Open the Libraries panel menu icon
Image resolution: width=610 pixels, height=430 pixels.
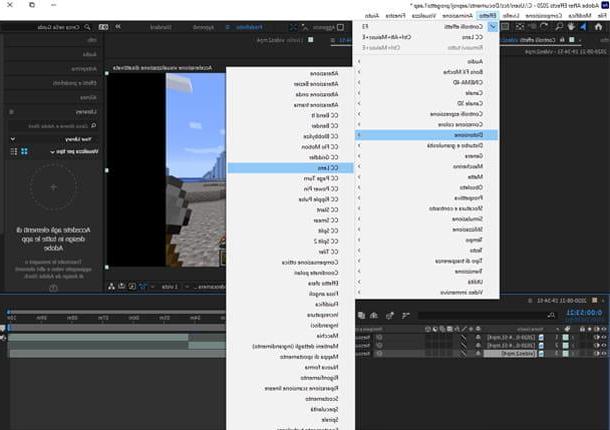point(12,112)
